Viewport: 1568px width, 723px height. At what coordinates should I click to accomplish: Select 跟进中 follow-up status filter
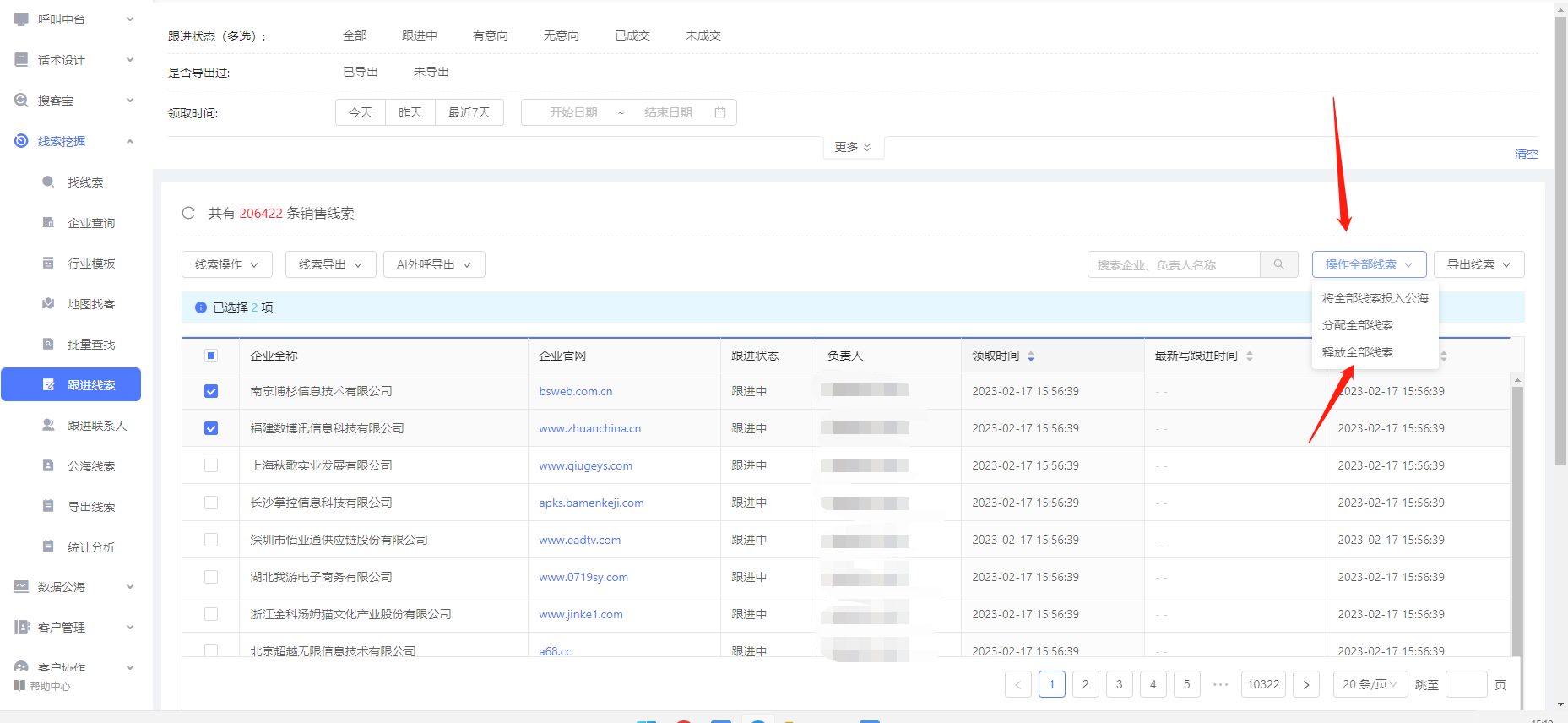(x=420, y=35)
